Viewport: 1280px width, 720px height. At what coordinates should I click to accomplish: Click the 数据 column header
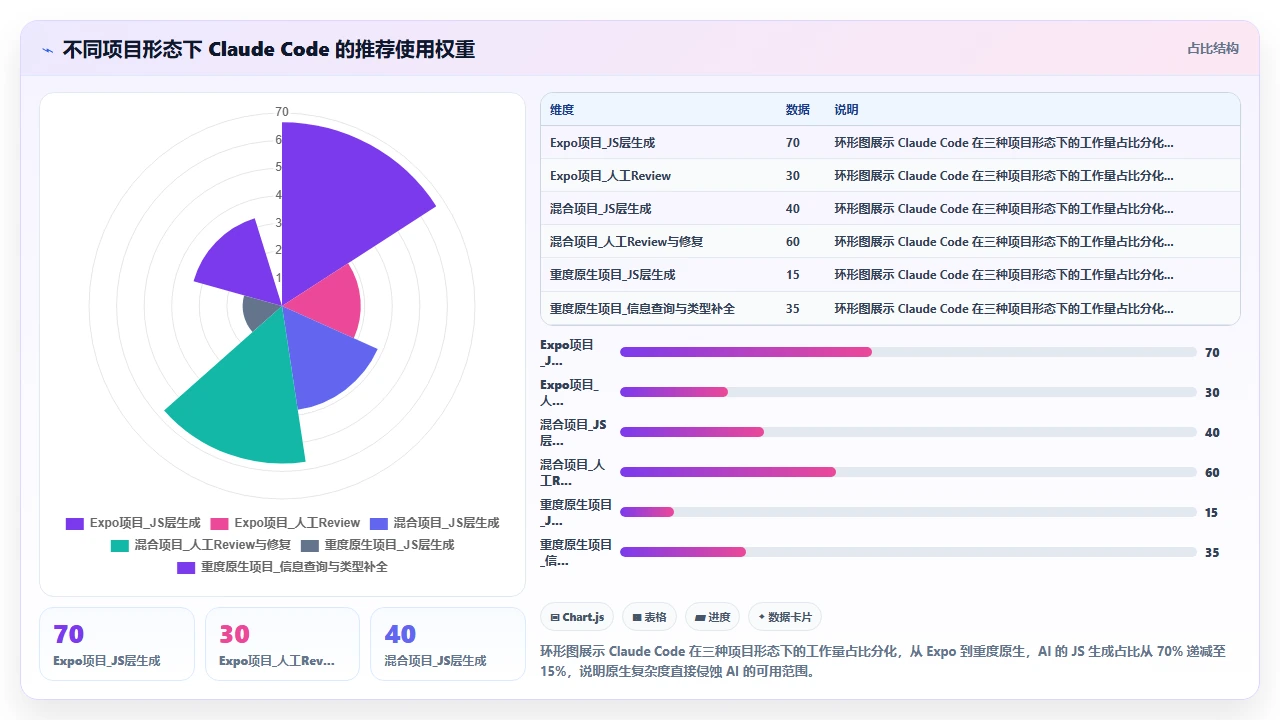798,110
